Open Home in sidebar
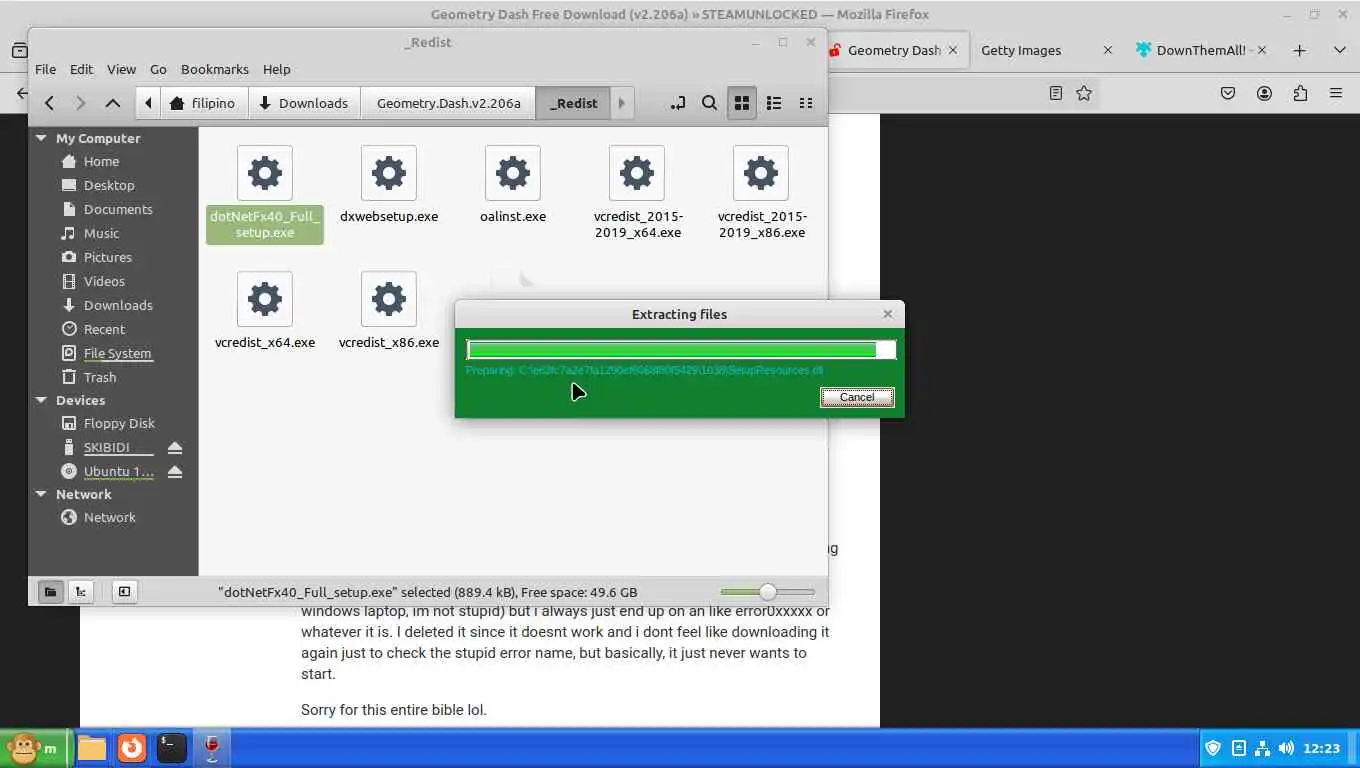This screenshot has height=768, width=1360. click(x=101, y=161)
